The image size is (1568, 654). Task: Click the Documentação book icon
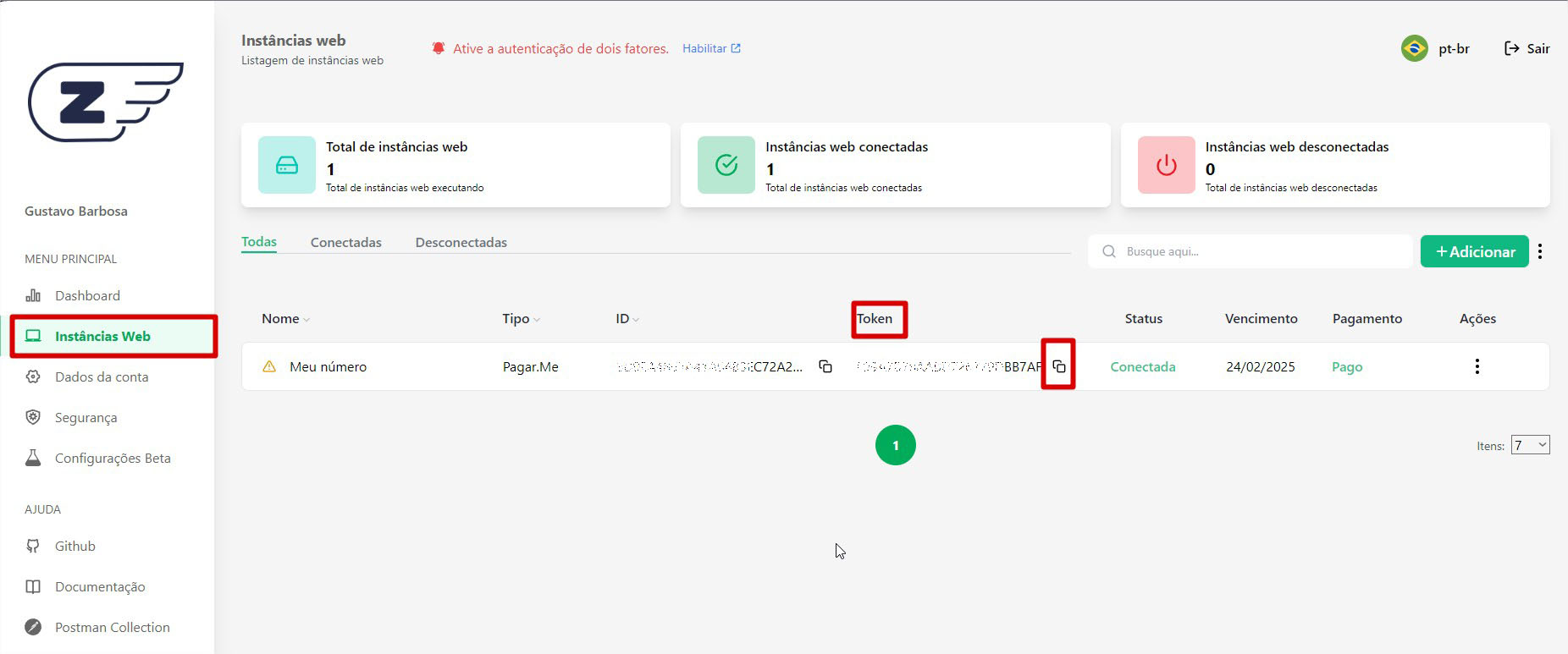[33, 586]
